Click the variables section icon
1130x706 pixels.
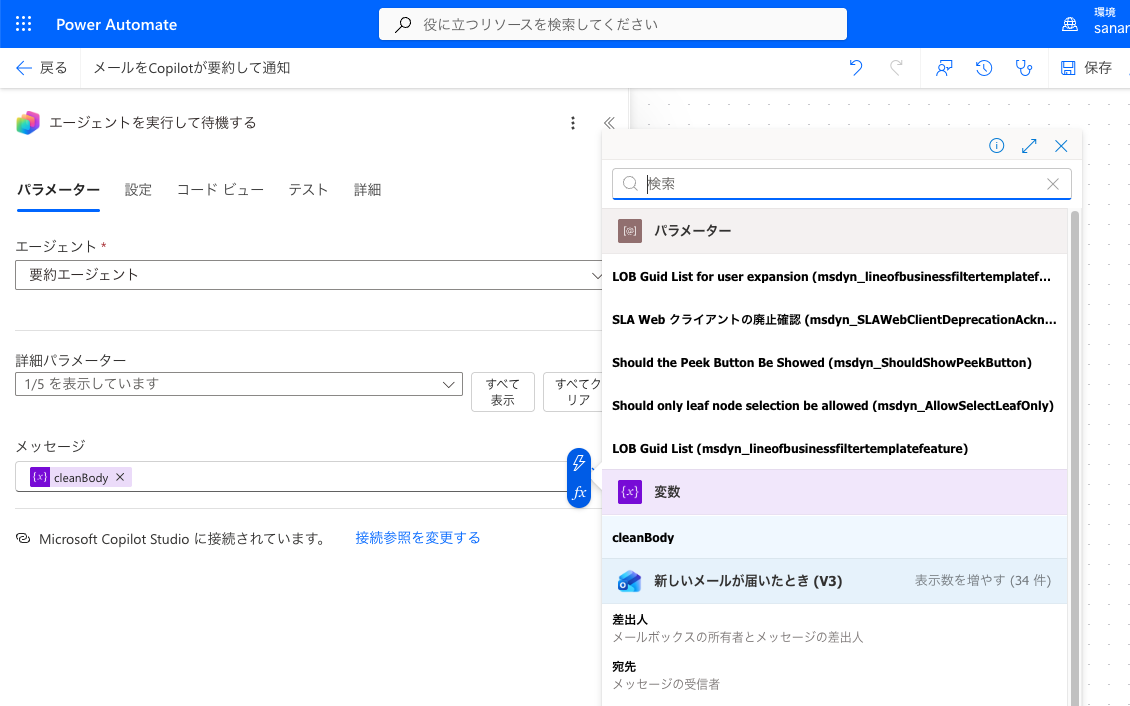630,492
